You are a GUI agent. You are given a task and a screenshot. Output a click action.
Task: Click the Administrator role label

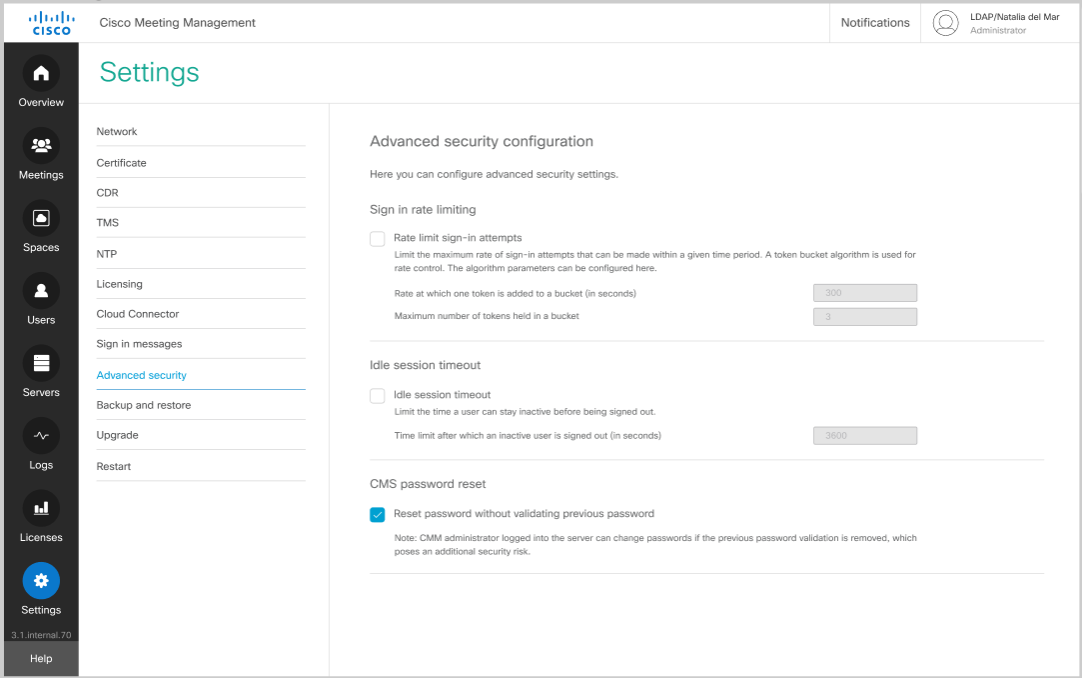pos(998,30)
